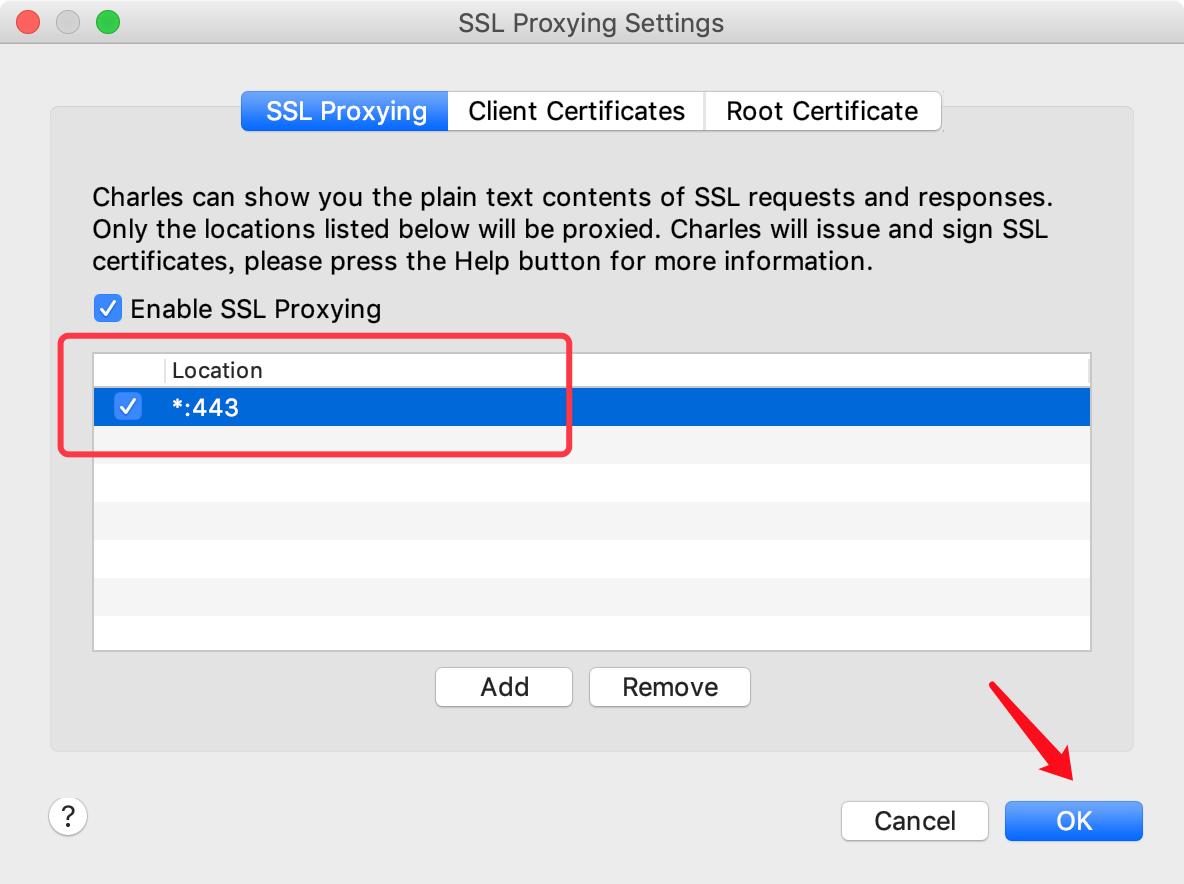Remove the selected location with Remove

pyautogui.click(x=670, y=687)
